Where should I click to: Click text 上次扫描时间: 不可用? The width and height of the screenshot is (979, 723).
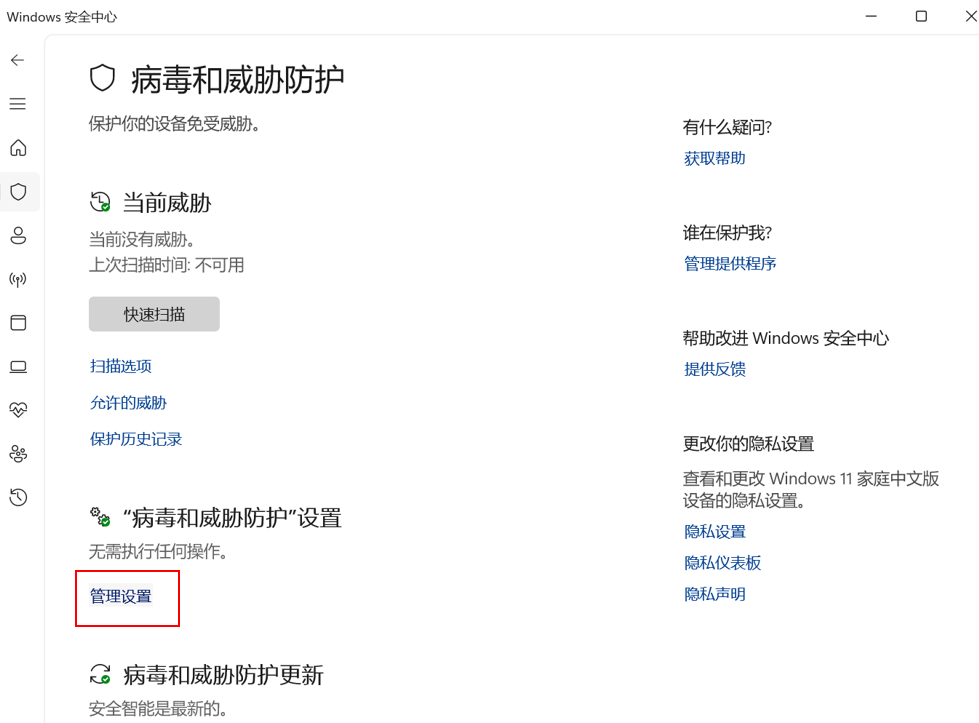click(x=166, y=265)
